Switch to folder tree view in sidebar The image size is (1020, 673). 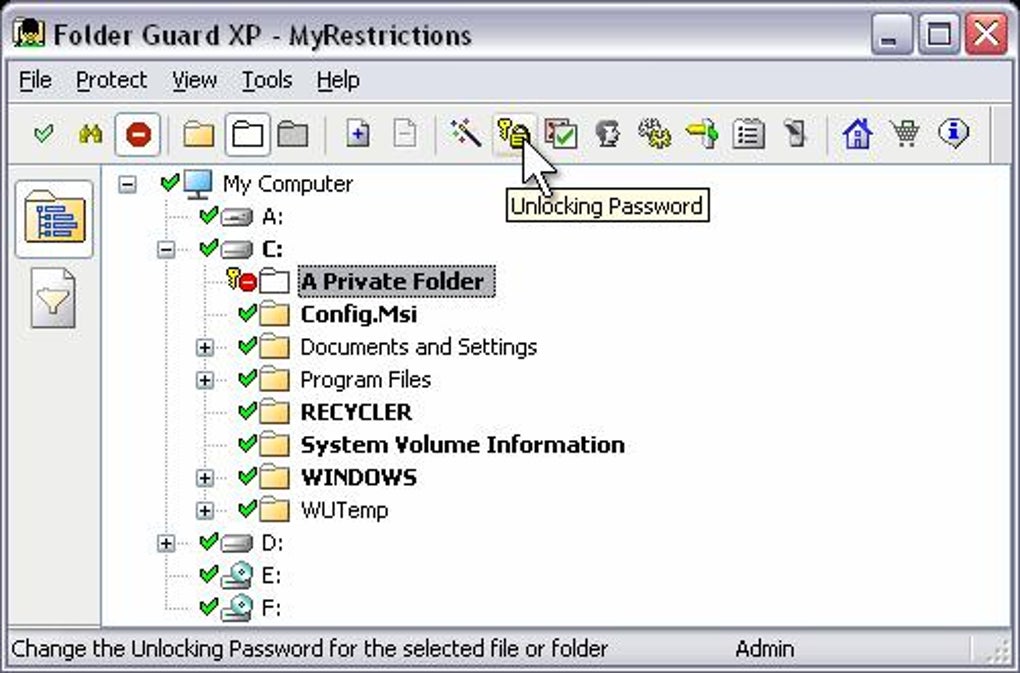point(54,218)
